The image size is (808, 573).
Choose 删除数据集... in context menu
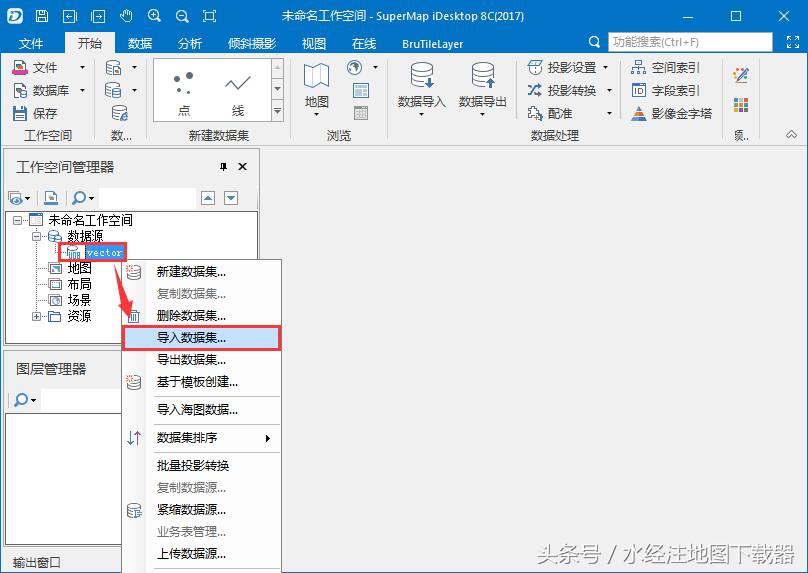(x=202, y=315)
